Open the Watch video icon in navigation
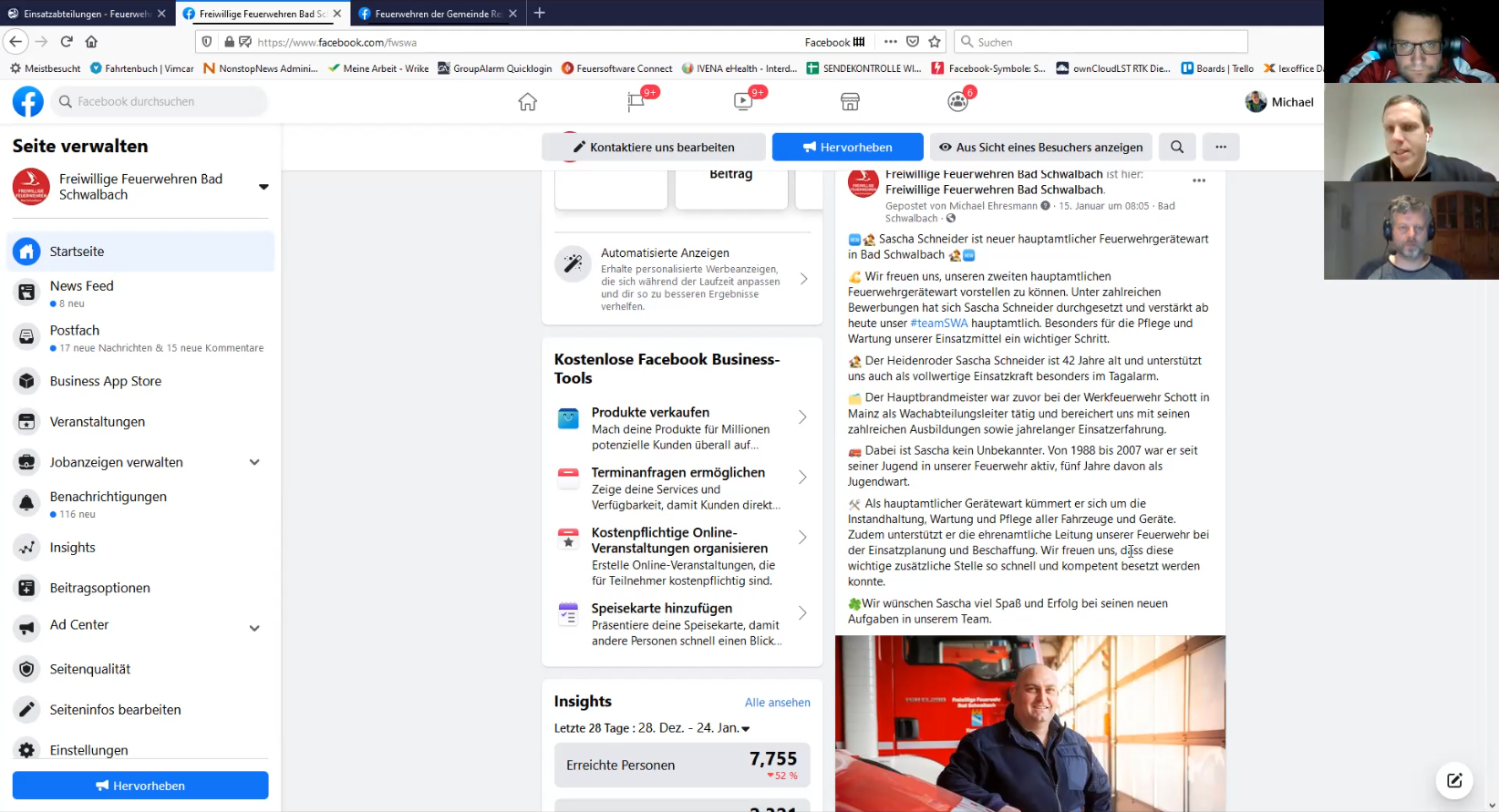 coord(744,102)
